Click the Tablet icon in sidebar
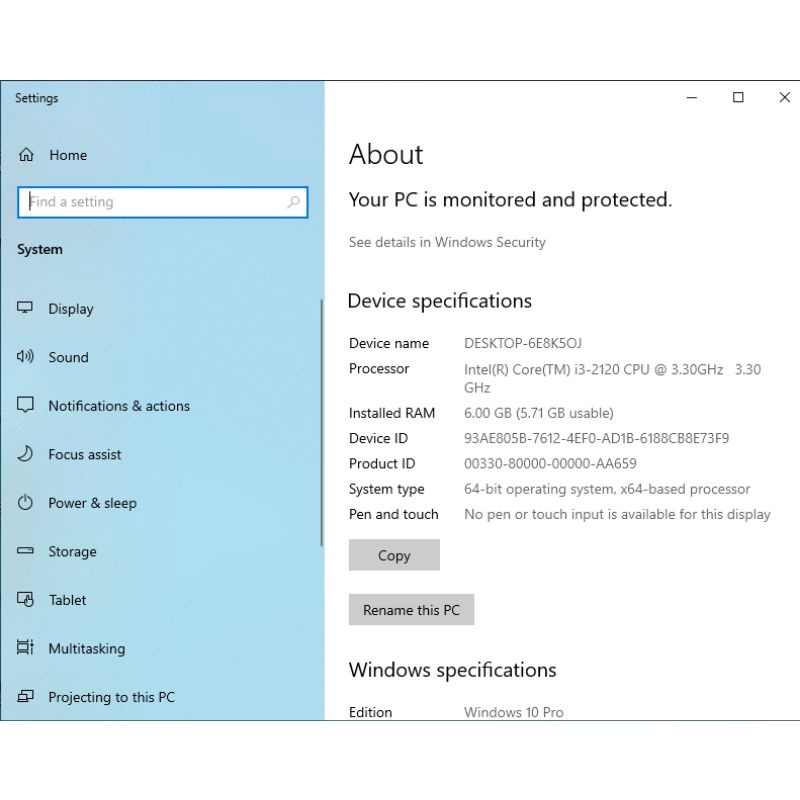 26,600
